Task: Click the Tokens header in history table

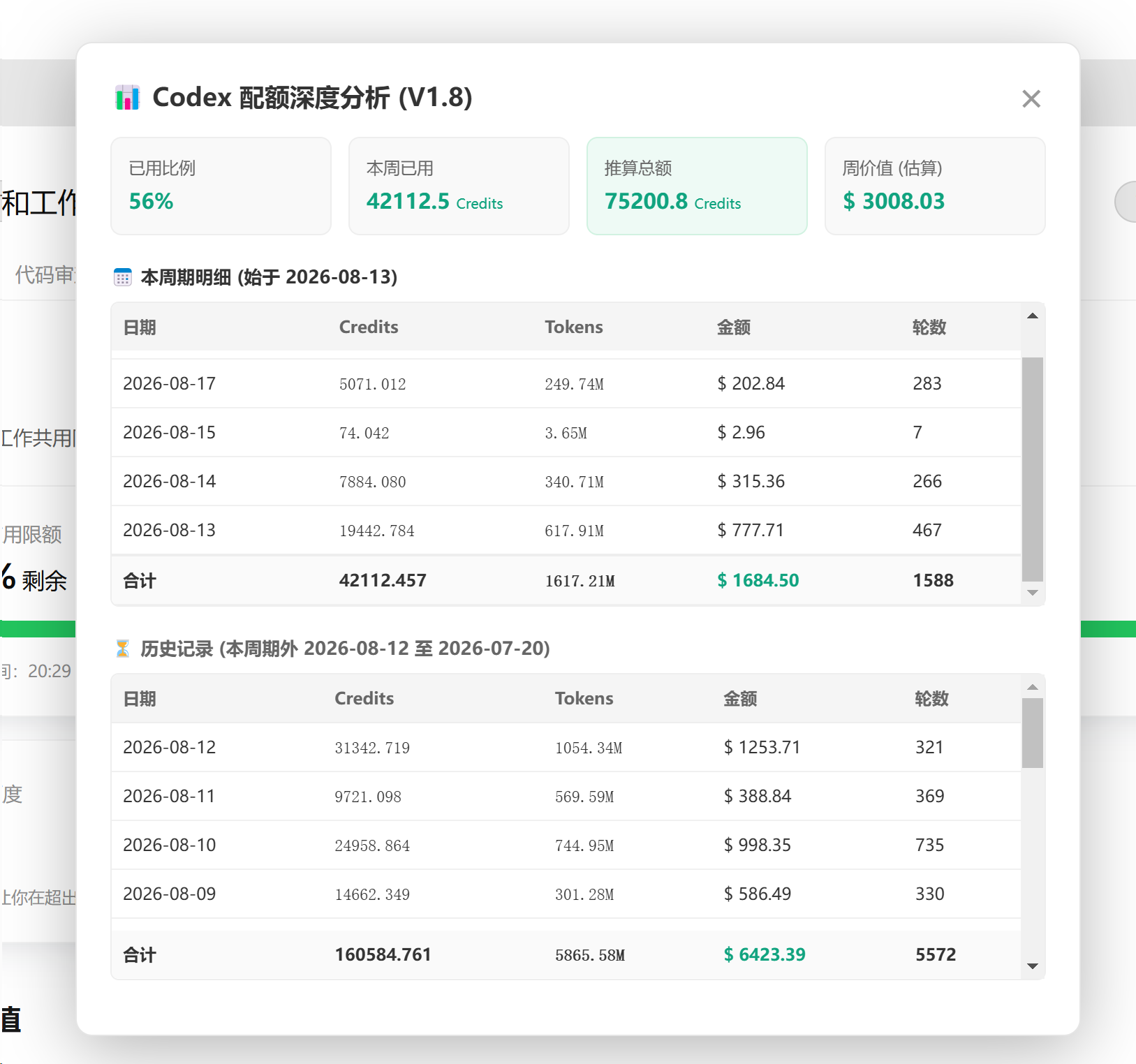Action: [x=584, y=699]
